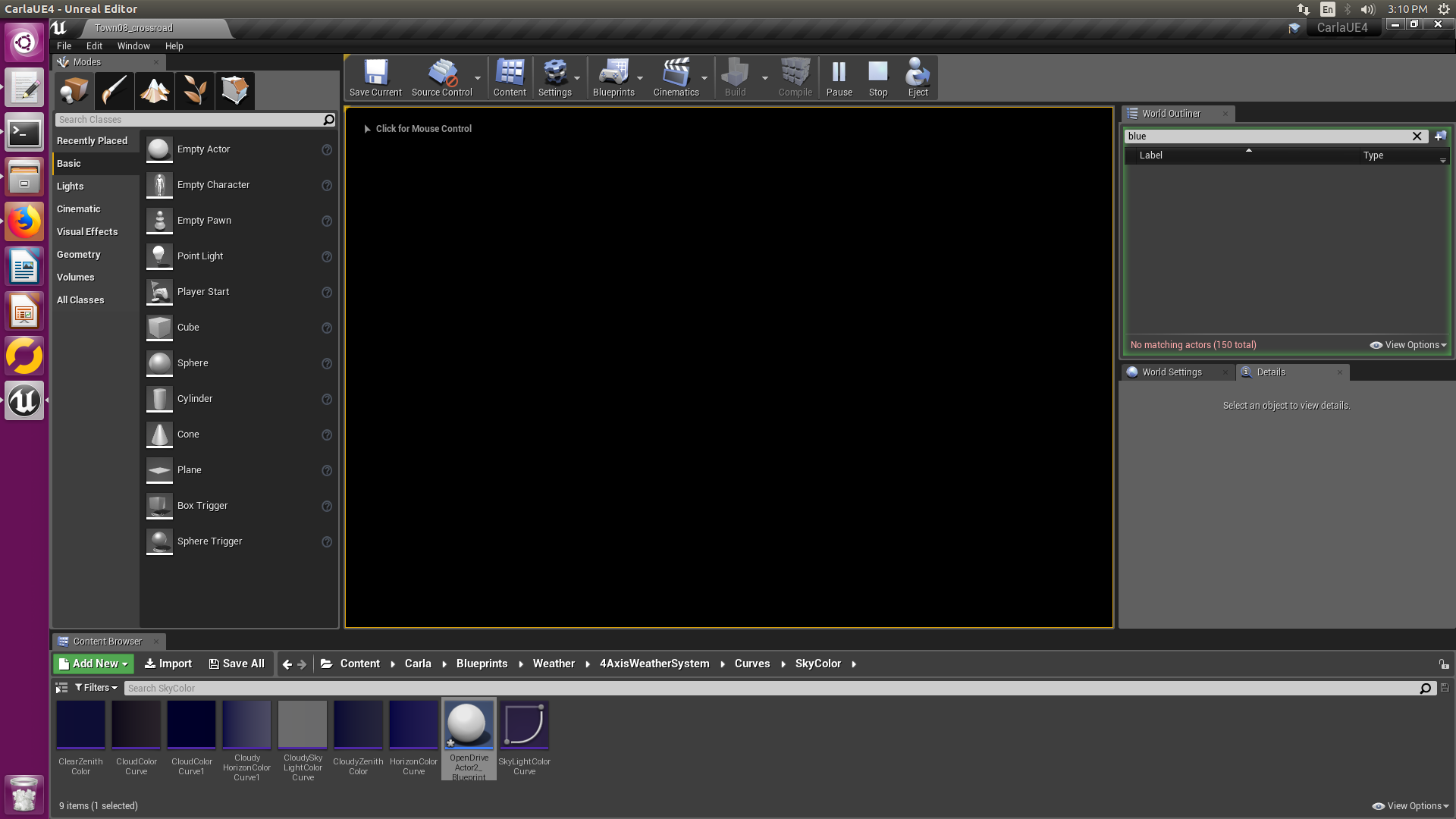
Task: Click the Search SkyColor input field
Action: pos(772,689)
